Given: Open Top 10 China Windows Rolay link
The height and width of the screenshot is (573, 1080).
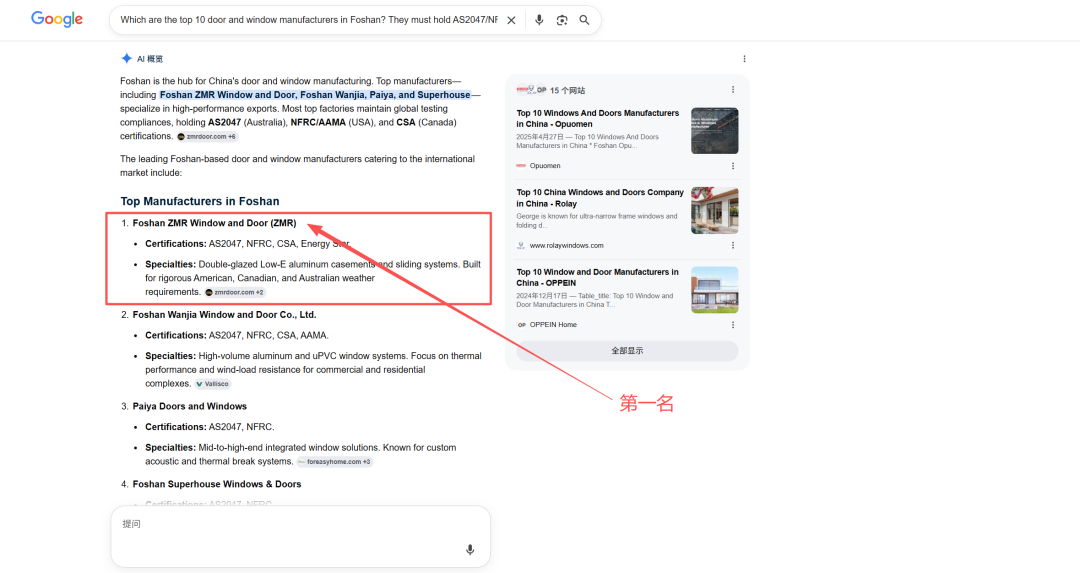Looking at the screenshot, I should pos(600,198).
